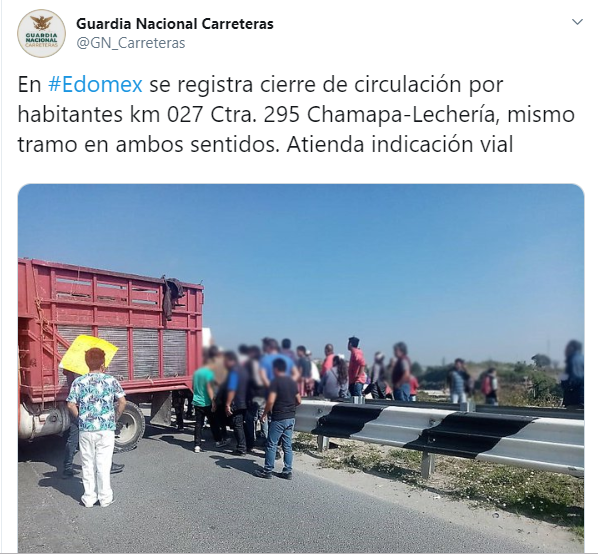
Task: Click the 'Chamapa-Lechería' text in the tweet
Action: tap(403, 114)
